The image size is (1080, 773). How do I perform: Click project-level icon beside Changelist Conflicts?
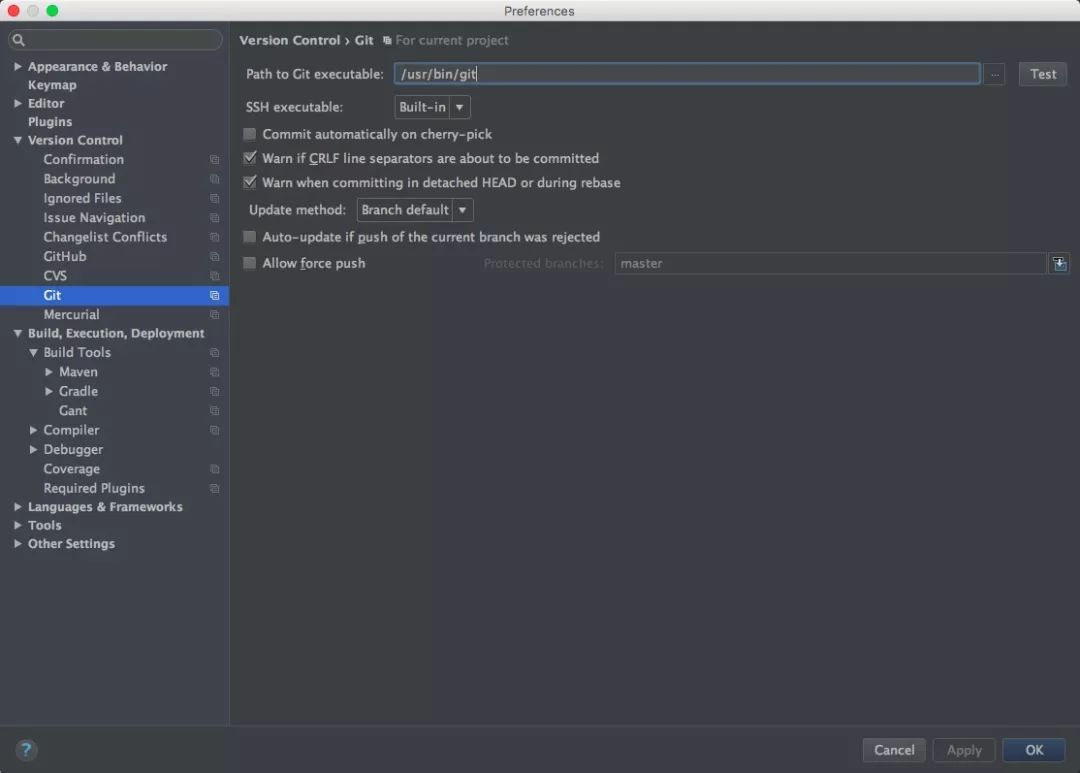(x=214, y=237)
